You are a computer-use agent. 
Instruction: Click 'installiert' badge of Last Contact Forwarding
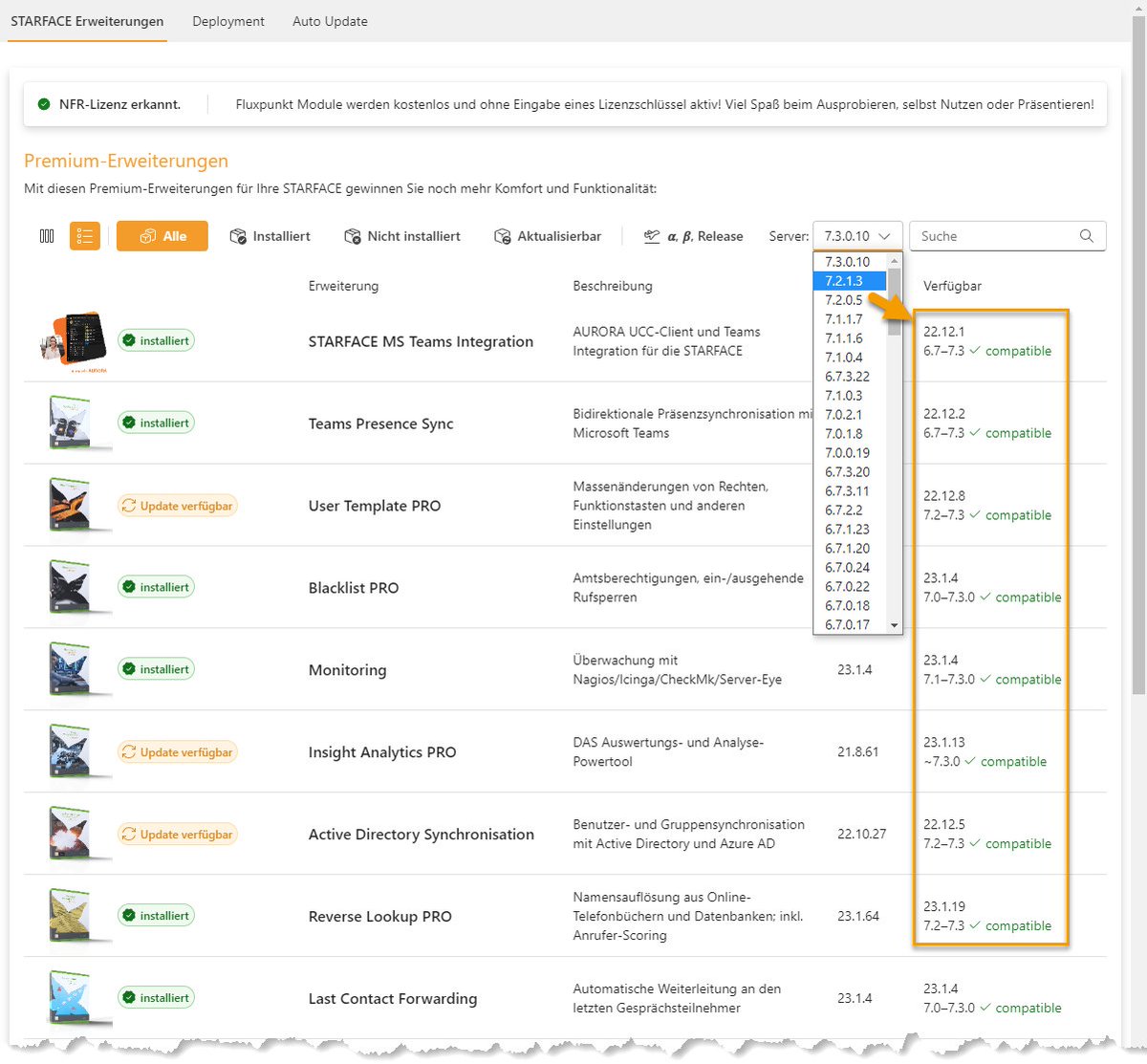click(156, 998)
